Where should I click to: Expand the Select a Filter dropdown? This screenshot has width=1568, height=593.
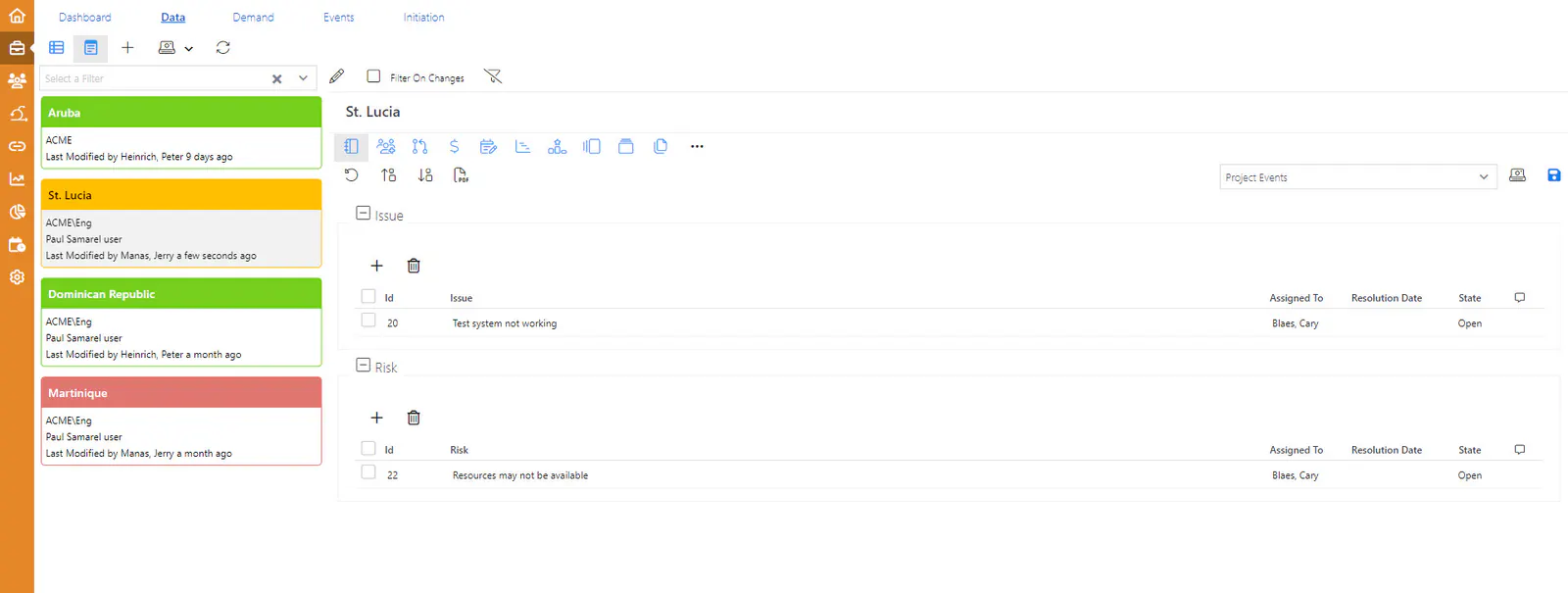[303, 78]
